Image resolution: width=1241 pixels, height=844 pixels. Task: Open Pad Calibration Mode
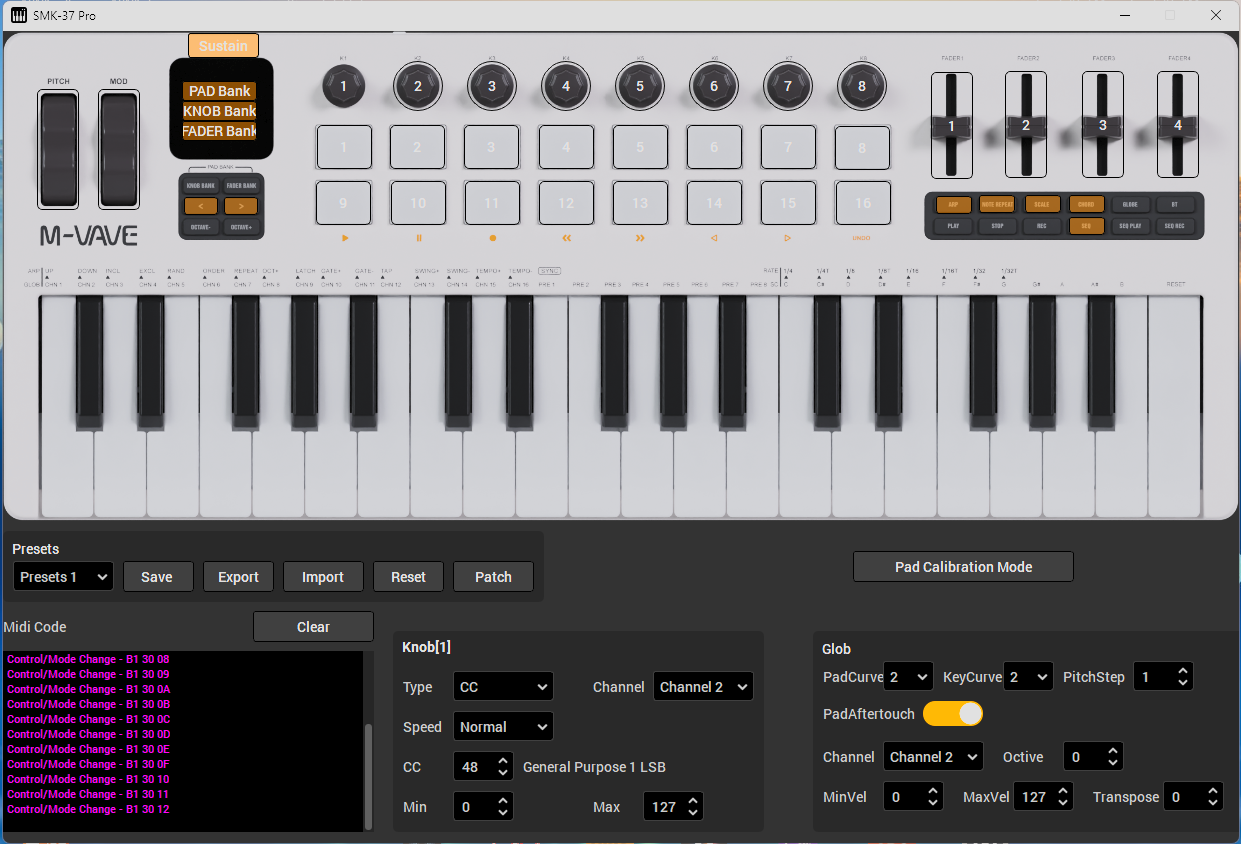[x=963, y=567]
